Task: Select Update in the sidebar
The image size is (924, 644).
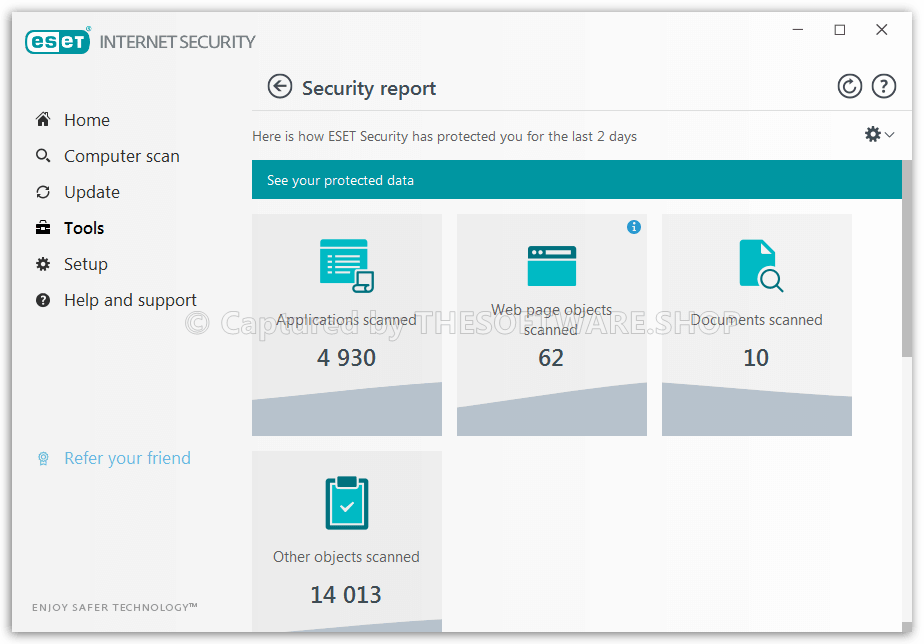Action: coord(91,192)
